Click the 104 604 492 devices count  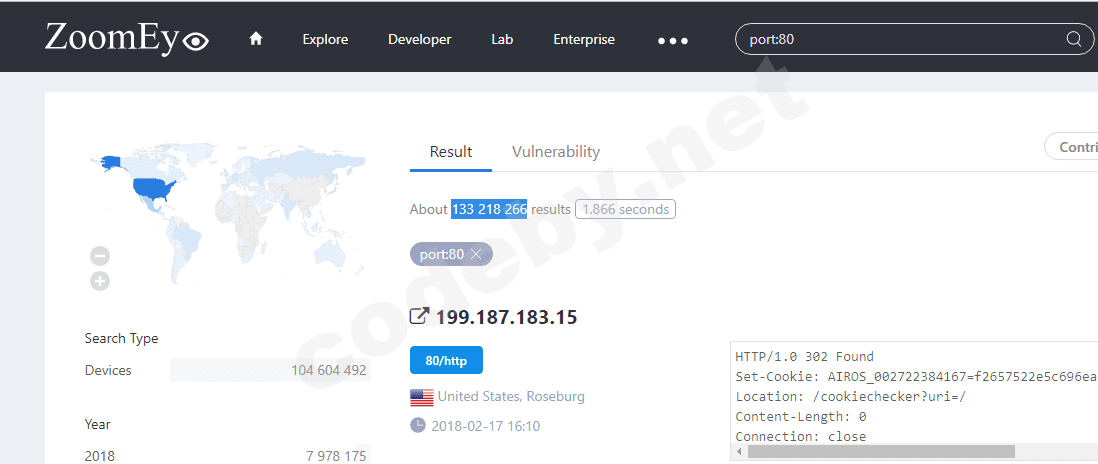[x=329, y=370]
